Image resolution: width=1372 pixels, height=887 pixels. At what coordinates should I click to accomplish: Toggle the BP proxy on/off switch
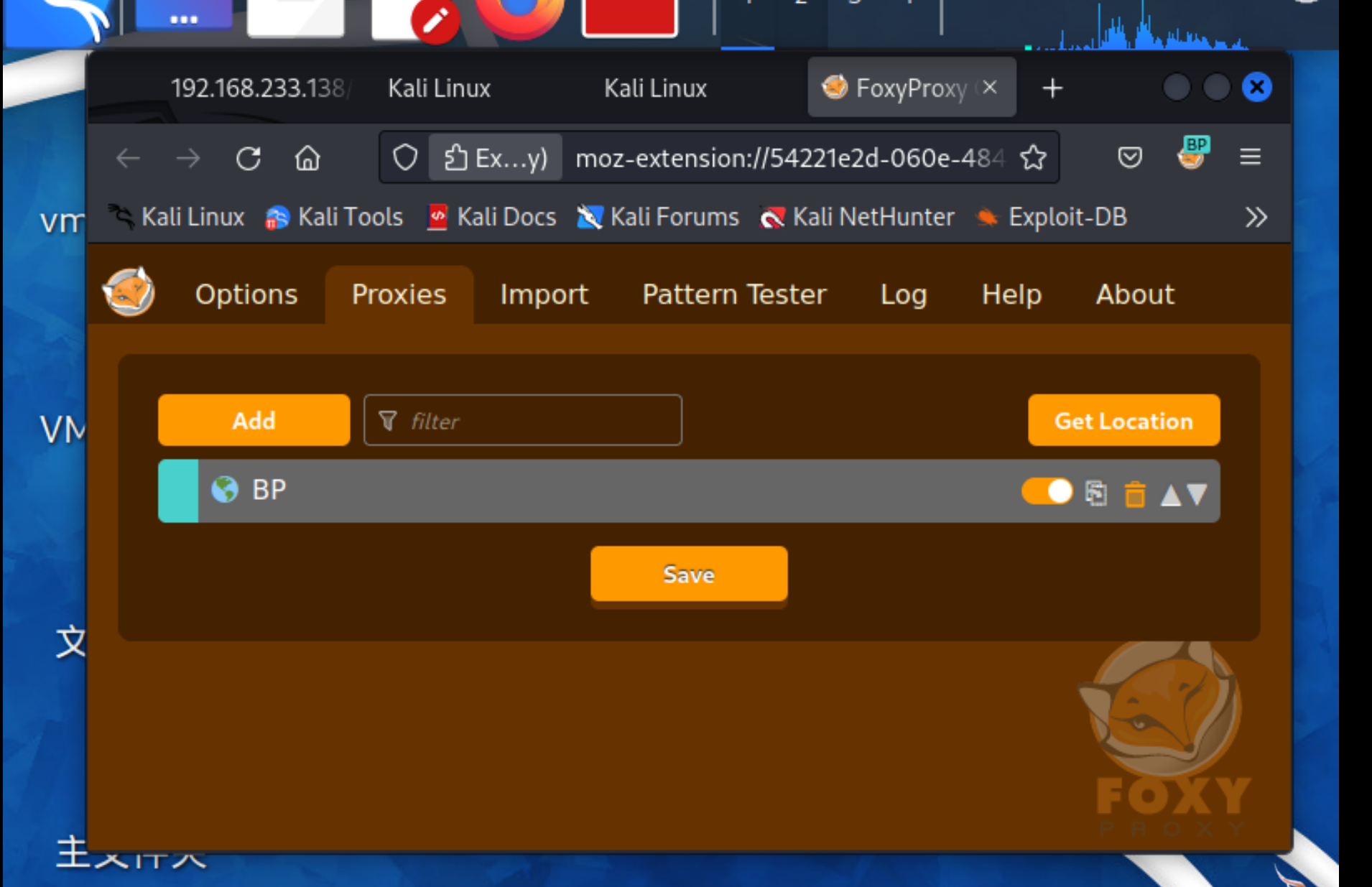tap(1047, 492)
